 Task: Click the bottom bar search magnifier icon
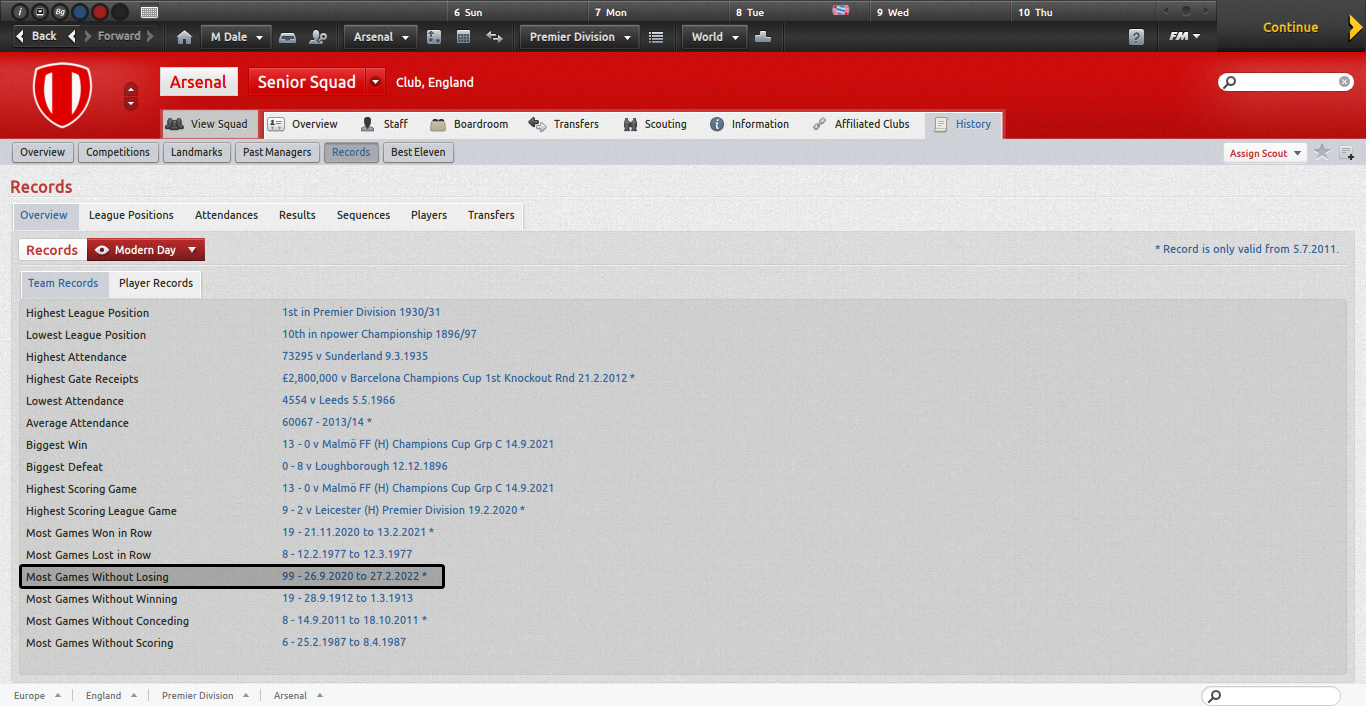[x=1213, y=696]
